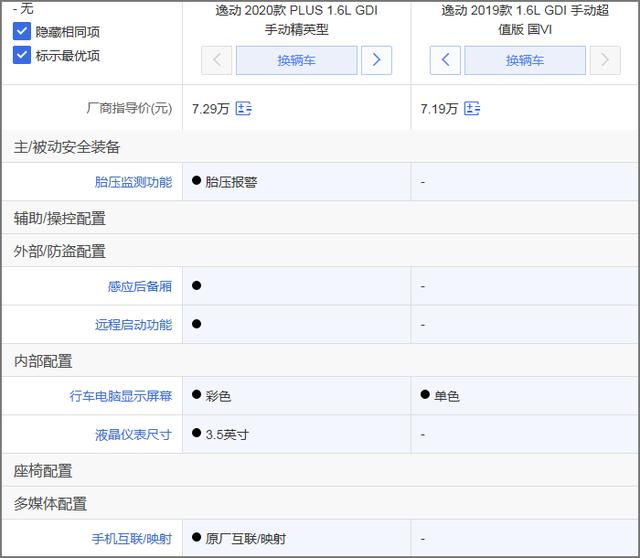Open the 手机互联/映射 link

click(x=131, y=538)
